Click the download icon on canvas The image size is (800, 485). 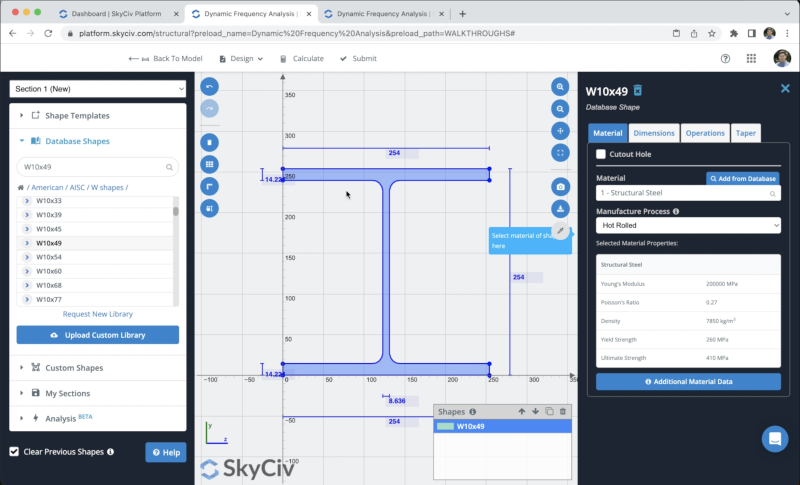click(x=560, y=209)
